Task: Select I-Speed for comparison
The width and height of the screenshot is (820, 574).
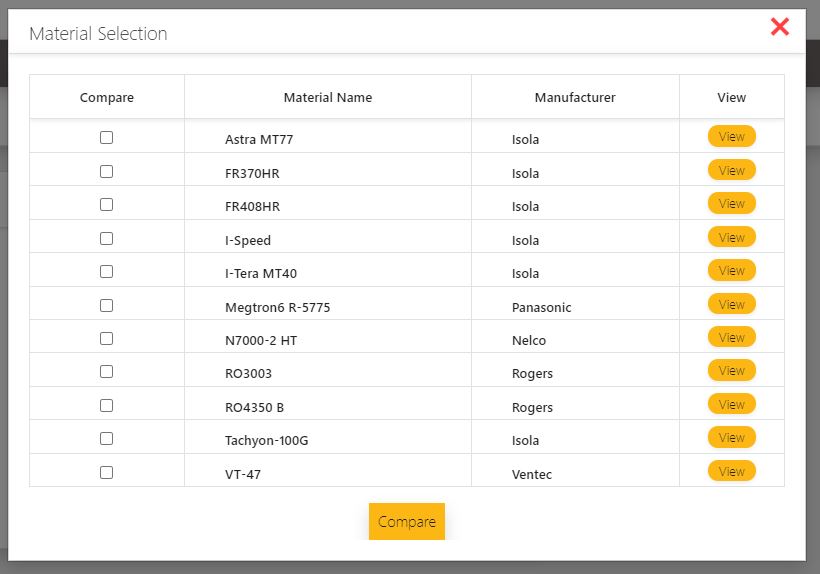Action: pos(106,238)
